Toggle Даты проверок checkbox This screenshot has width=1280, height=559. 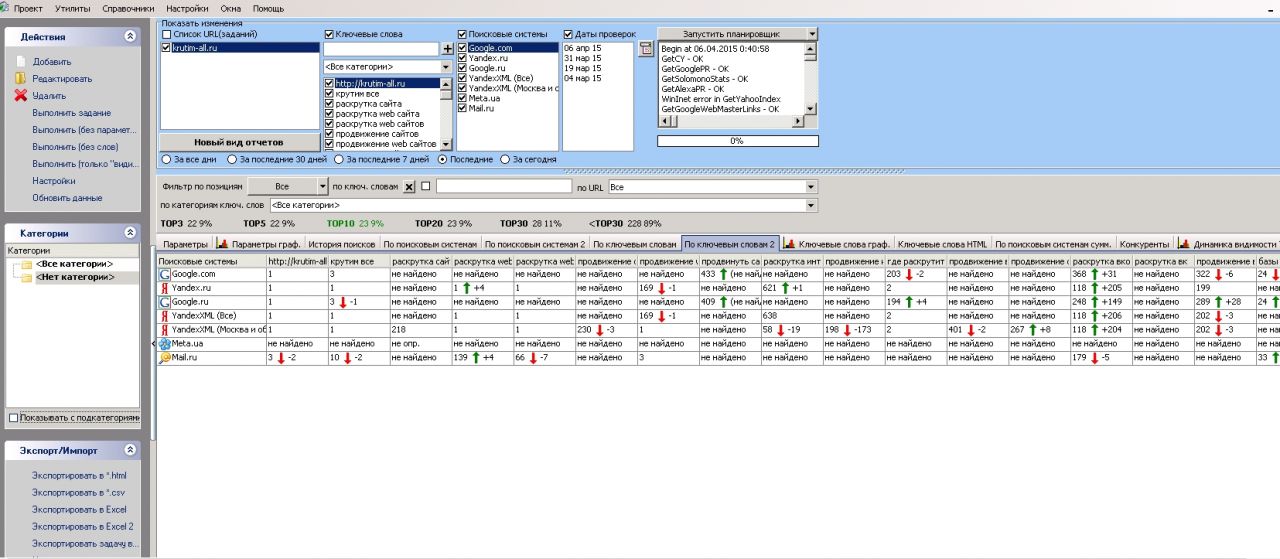click(568, 34)
